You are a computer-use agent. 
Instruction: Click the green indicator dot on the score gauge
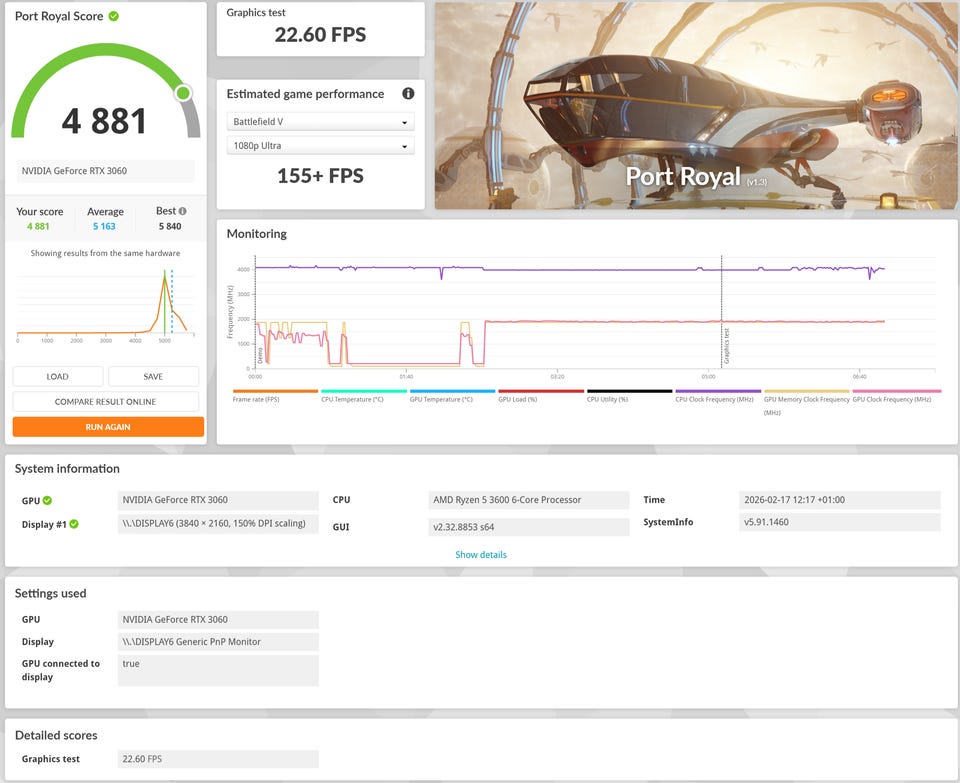tap(183, 93)
